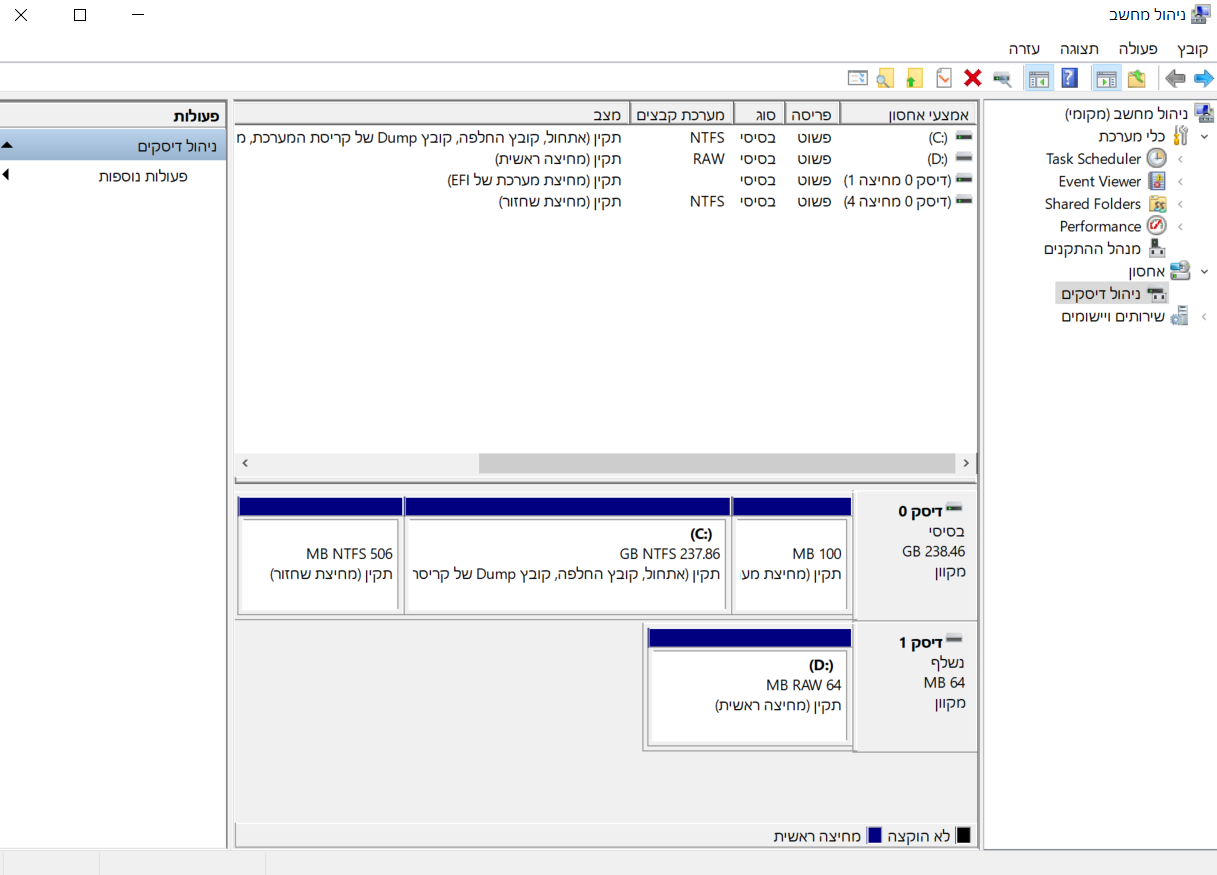Select the 100 MB EFI partition block
Screen dimensions: 1217x875
tap(791, 555)
